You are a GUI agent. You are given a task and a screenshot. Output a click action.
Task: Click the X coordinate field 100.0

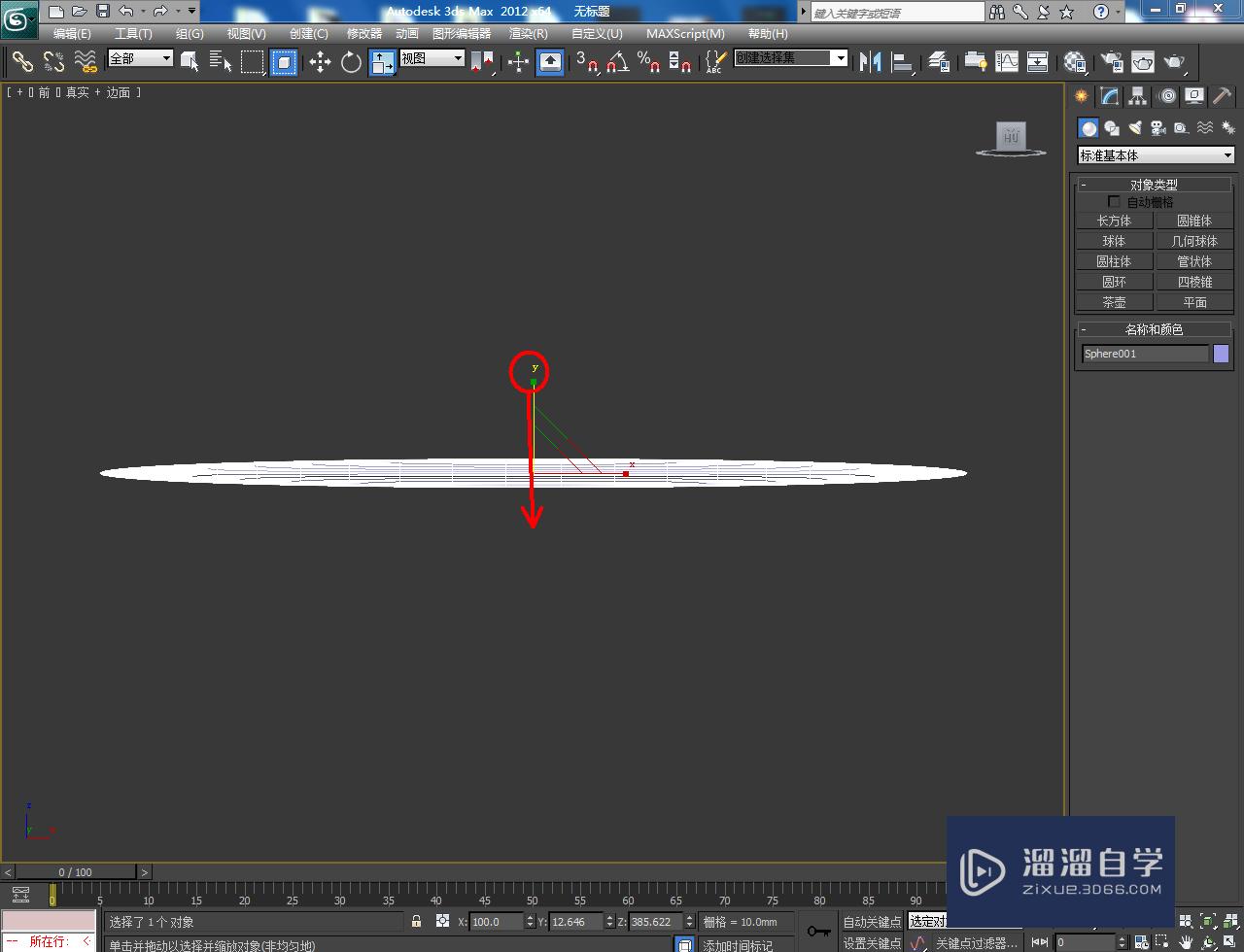(x=497, y=922)
